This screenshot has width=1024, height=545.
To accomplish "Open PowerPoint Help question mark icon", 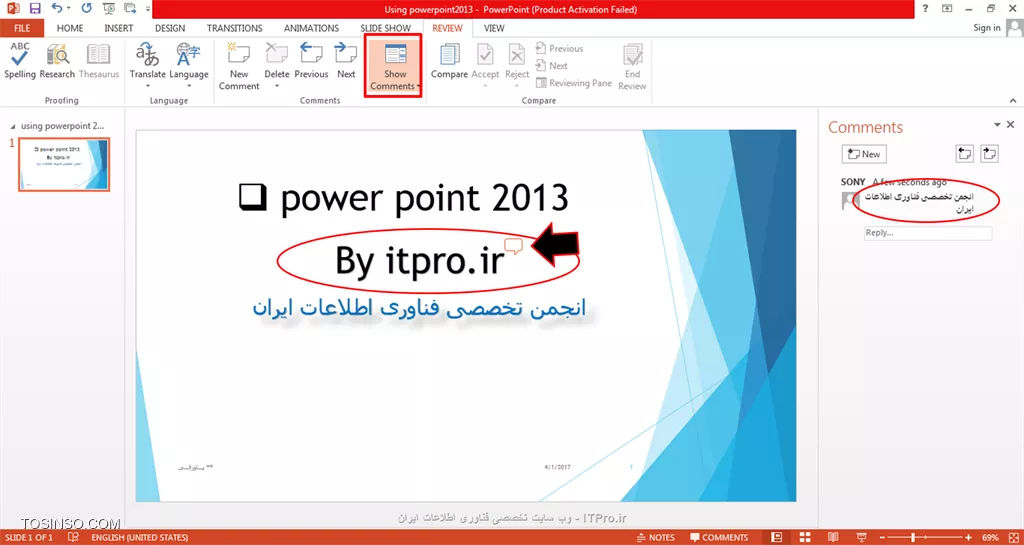I will coord(926,8).
